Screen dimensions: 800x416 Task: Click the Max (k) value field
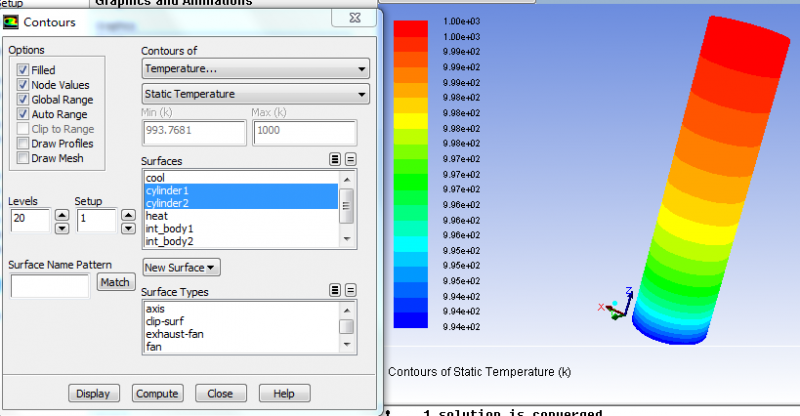click(x=305, y=133)
